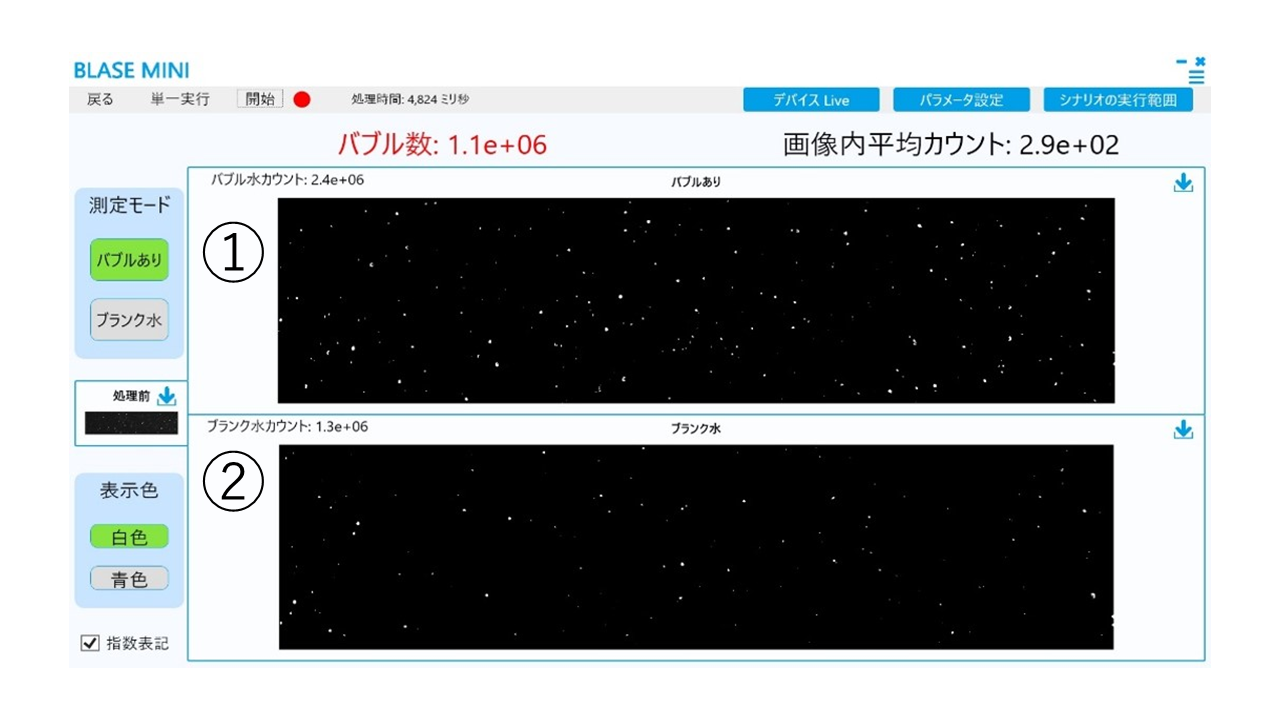
Task: Download the 処理前 pre-processing image
Action: pyautogui.click(x=166, y=396)
